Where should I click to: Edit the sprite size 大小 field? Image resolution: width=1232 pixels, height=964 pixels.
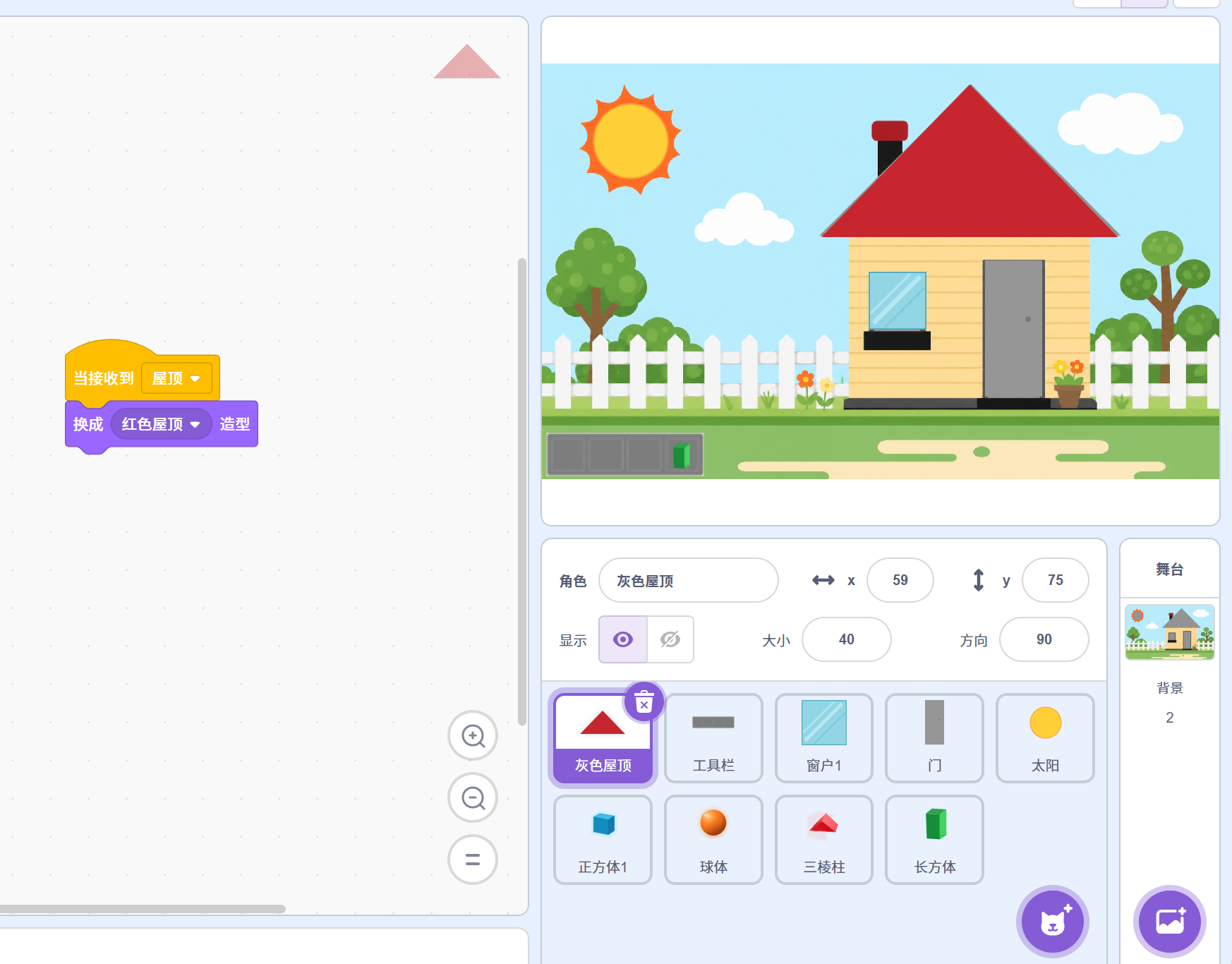pos(847,639)
